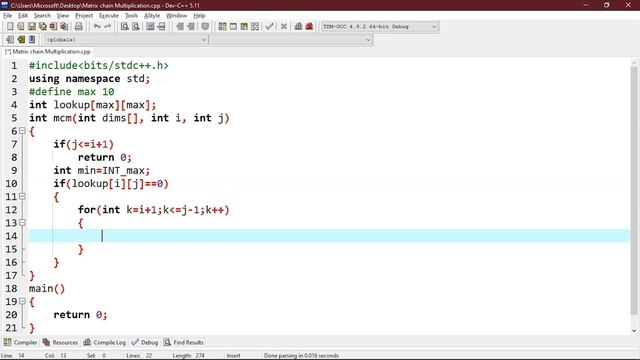Click 'Done parsing' status bar message
The width and height of the screenshot is (640, 360).
coord(301,356)
